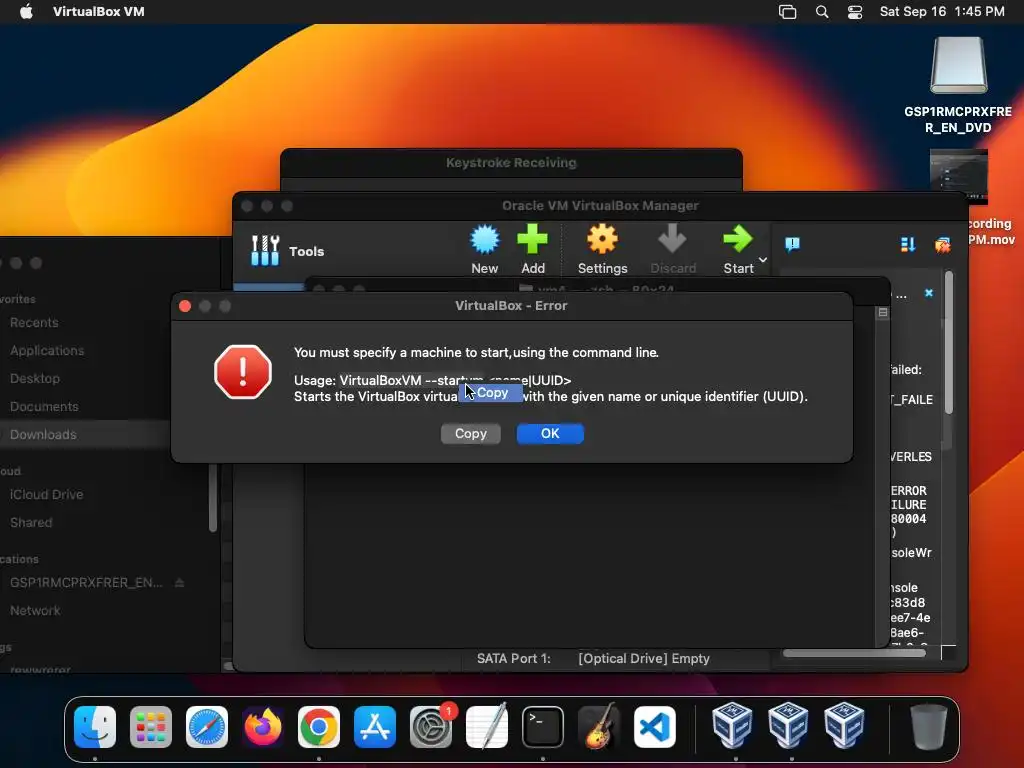This screenshot has width=1024, height=768.
Task: Launch Google Chrome from the Dock
Action: click(x=319, y=726)
